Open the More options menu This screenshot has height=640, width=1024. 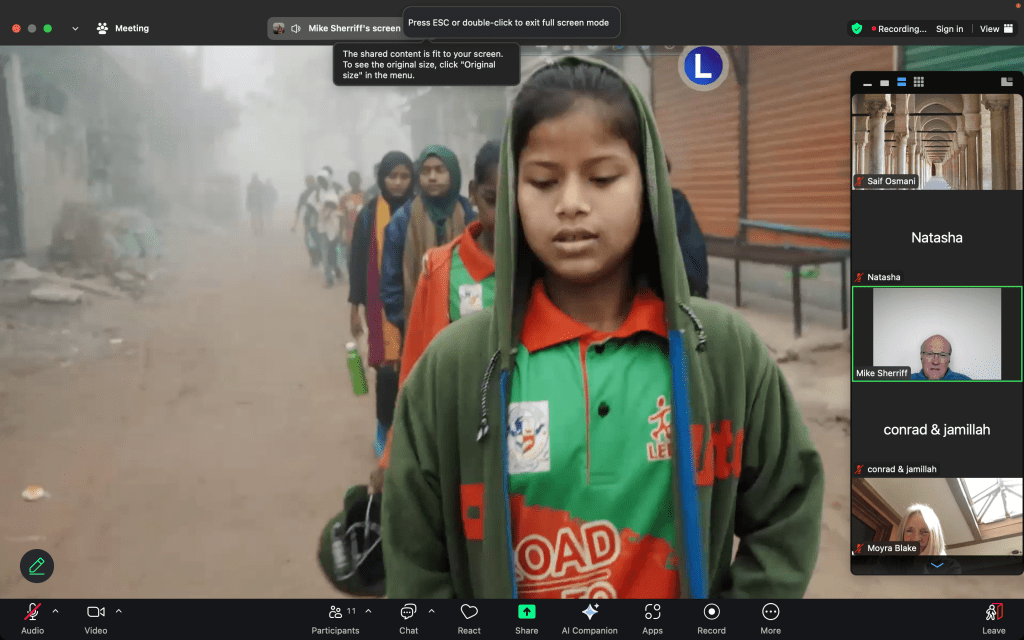pos(770,617)
